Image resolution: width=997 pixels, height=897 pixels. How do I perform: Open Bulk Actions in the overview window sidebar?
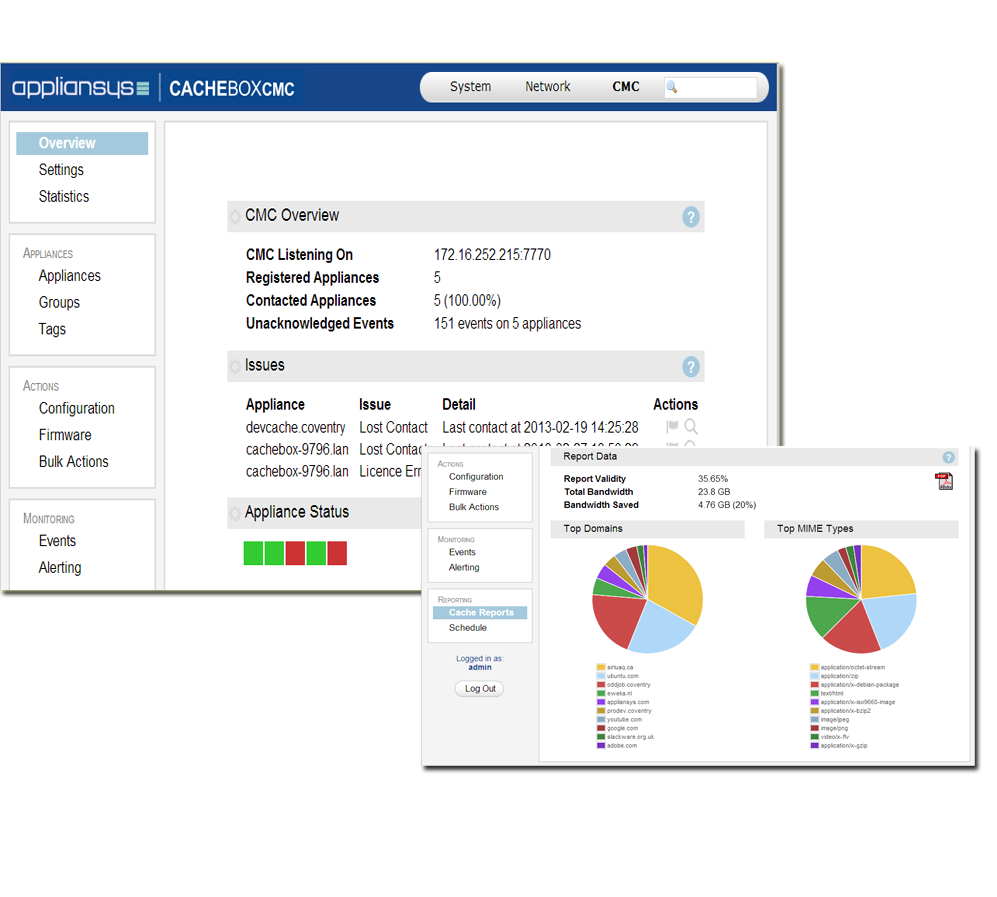coord(73,462)
